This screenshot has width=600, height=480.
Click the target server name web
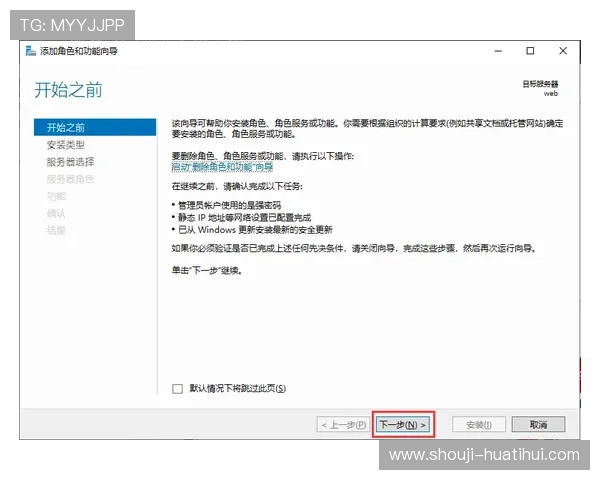(x=551, y=93)
